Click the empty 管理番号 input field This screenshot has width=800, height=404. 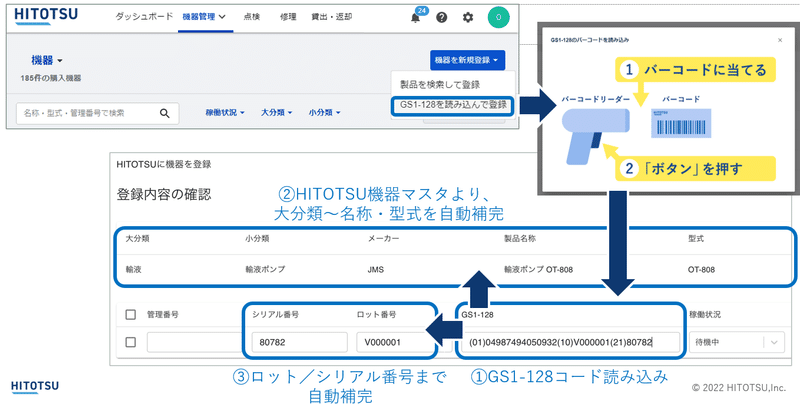(194, 342)
